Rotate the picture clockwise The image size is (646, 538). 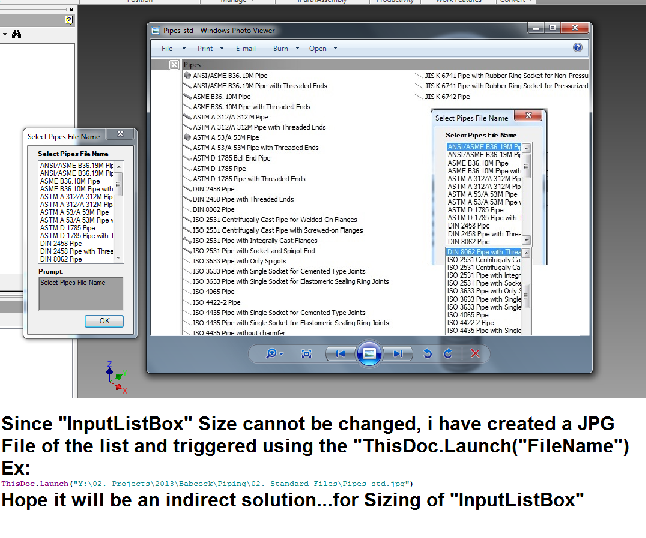coord(448,353)
